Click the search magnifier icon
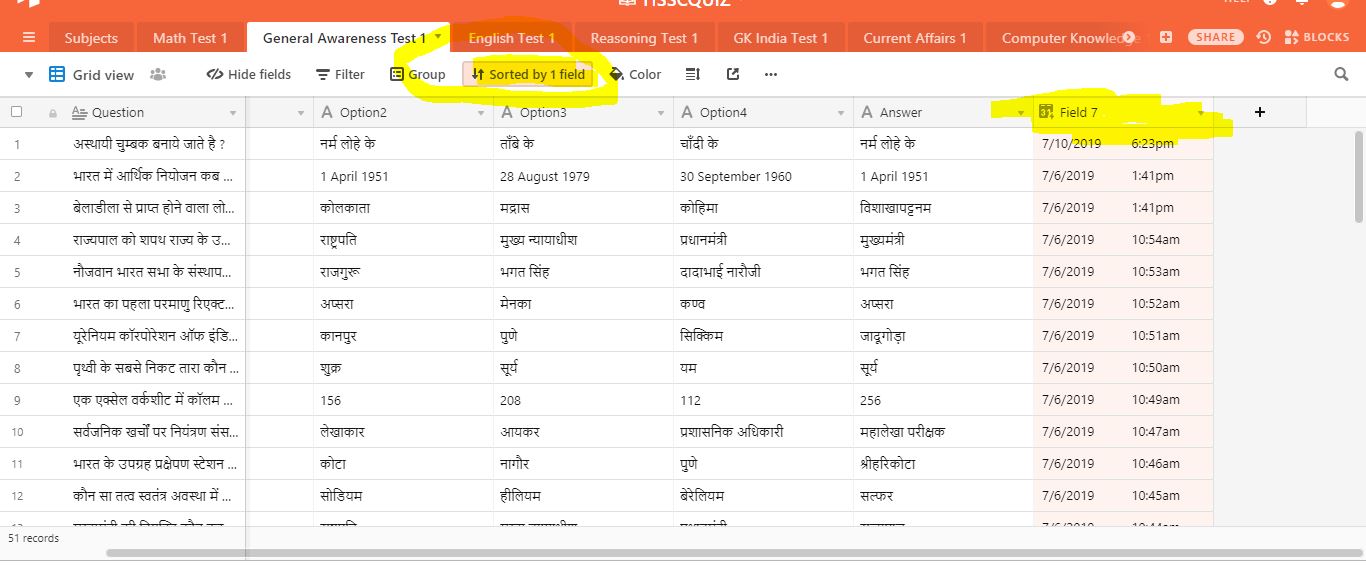This screenshot has height=565, width=1366. tap(1341, 74)
